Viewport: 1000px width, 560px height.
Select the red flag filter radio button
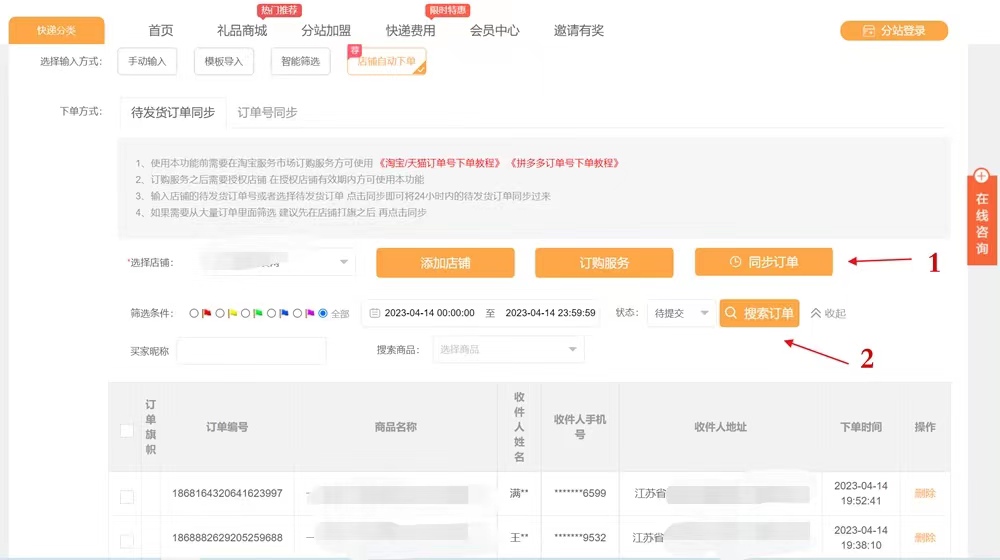(194, 313)
